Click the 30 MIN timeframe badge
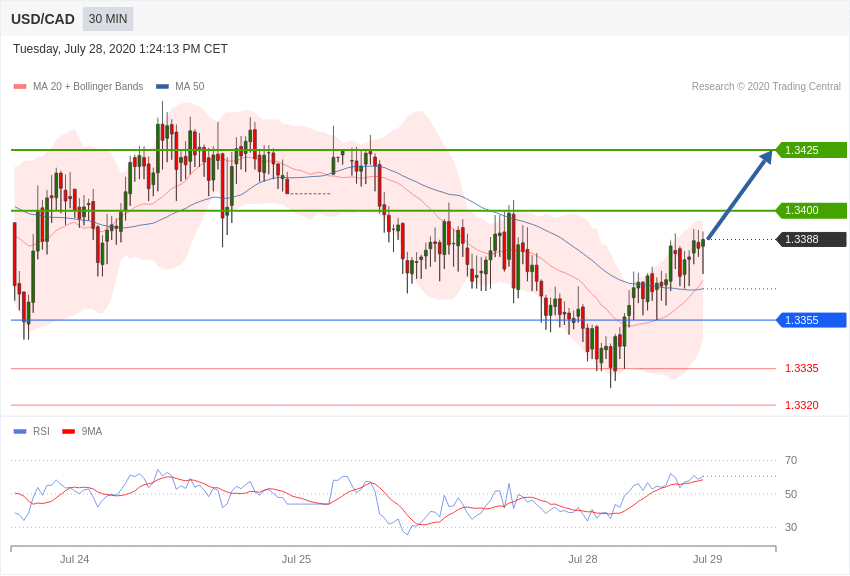Image resolution: width=850 pixels, height=576 pixels. click(x=108, y=19)
